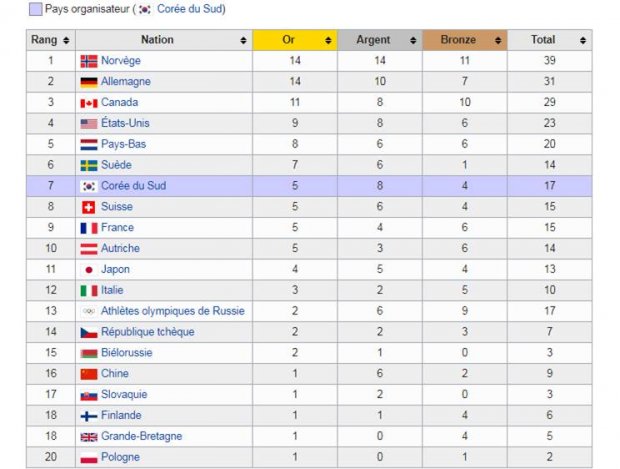Open the Corée du Sud legend link

[x=190, y=9]
